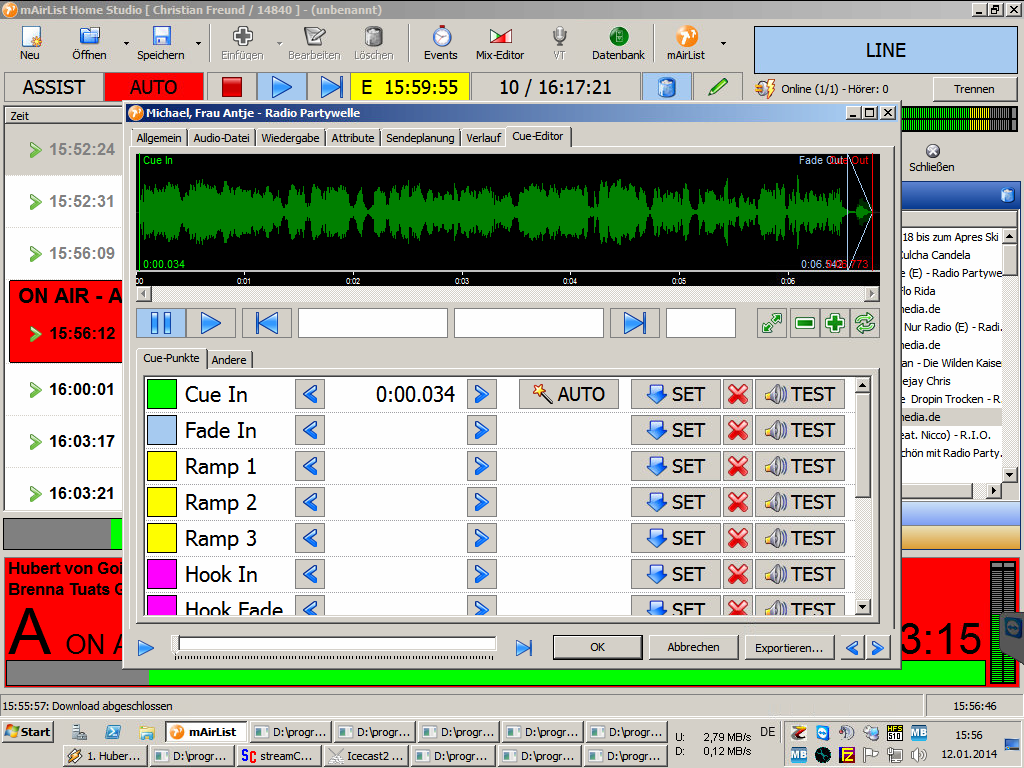Open the Windows Start button

pyautogui.click(x=27, y=731)
